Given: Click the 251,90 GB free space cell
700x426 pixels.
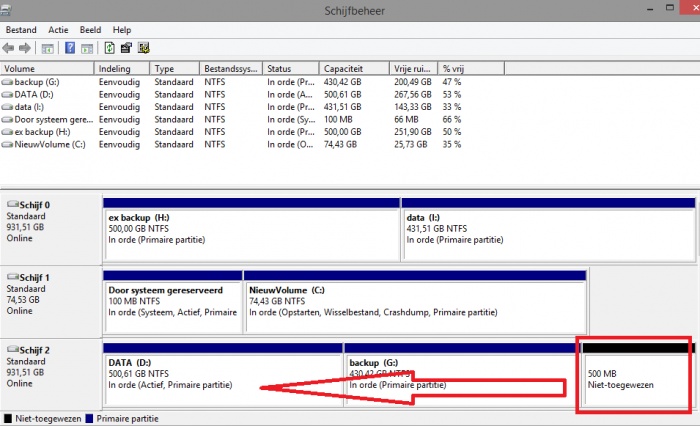Looking at the screenshot, I should (412, 132).
